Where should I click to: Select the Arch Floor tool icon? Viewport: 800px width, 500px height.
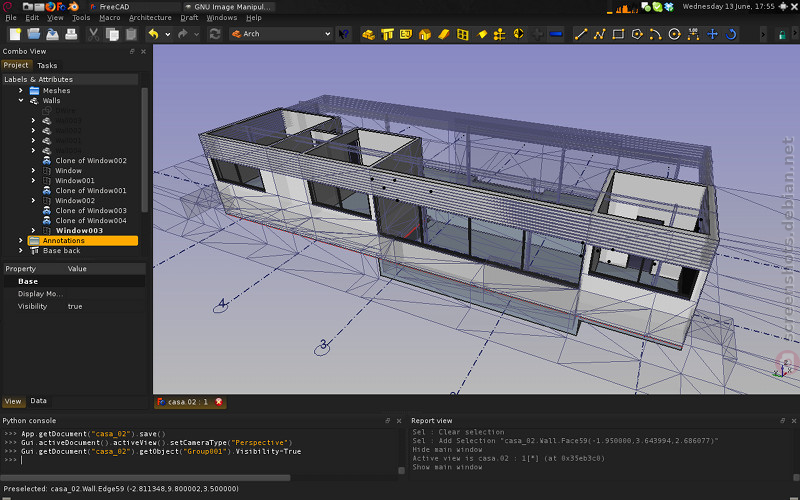click(x=406, y=34)
